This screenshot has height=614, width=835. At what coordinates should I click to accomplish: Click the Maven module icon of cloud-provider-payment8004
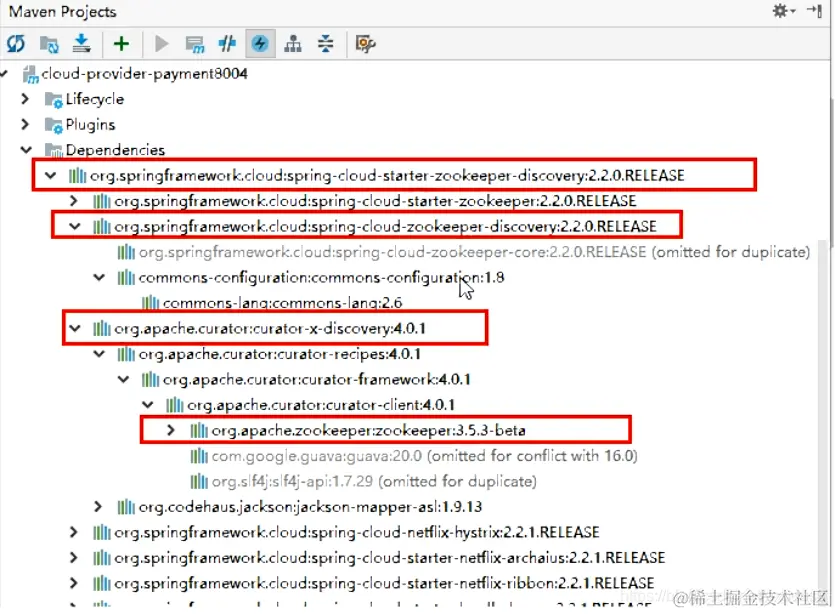point(30,75)
